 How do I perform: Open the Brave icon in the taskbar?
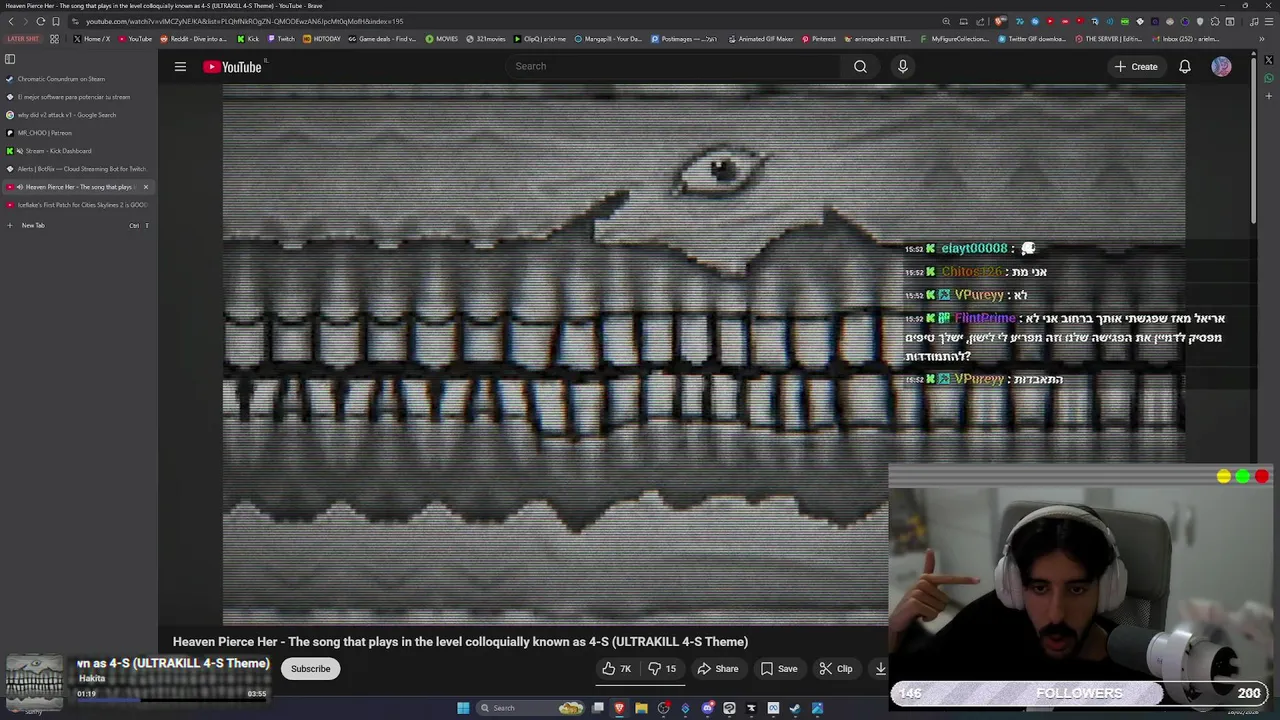619,708
